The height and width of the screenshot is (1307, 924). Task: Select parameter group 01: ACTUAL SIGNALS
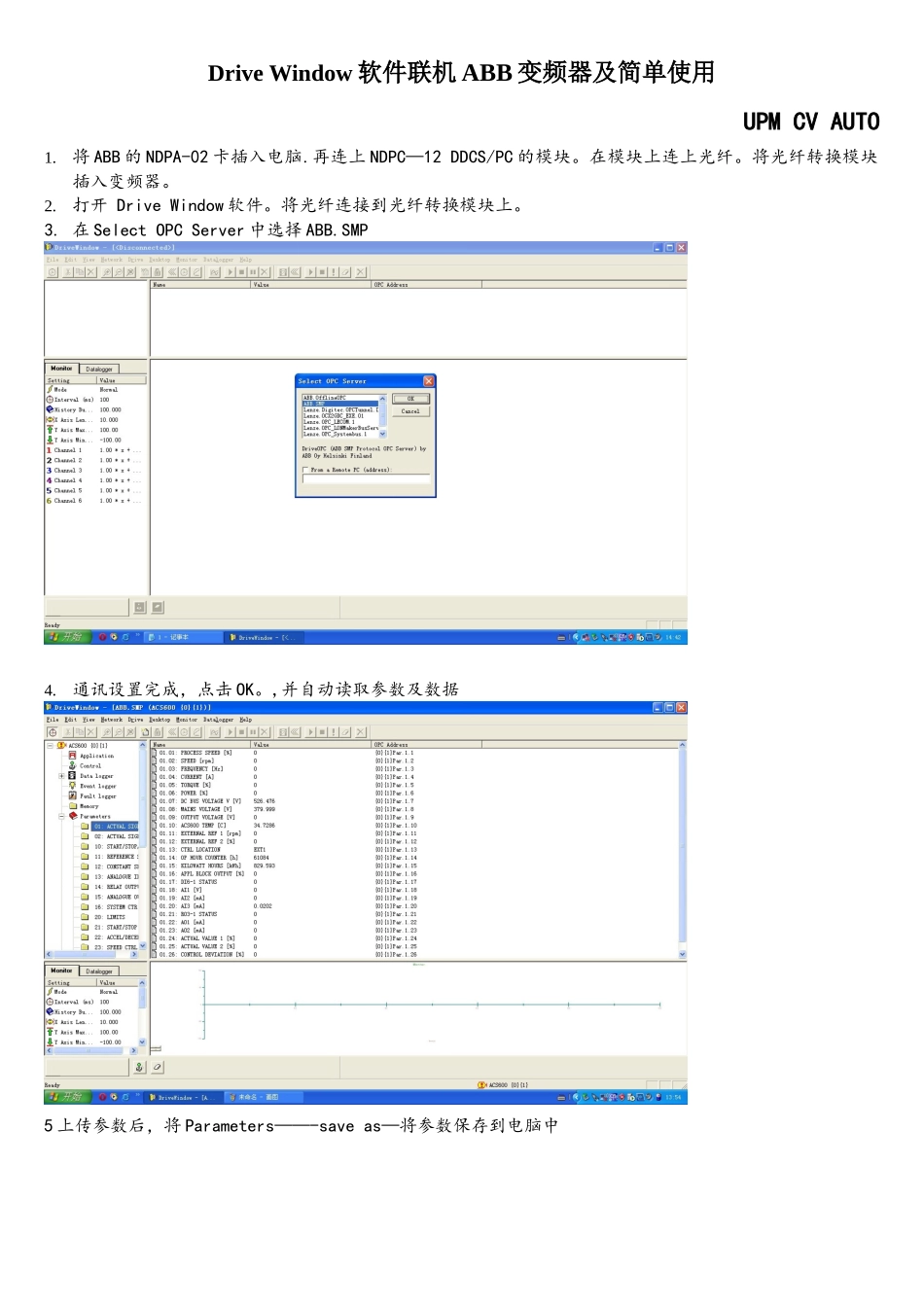pos(116,827)
